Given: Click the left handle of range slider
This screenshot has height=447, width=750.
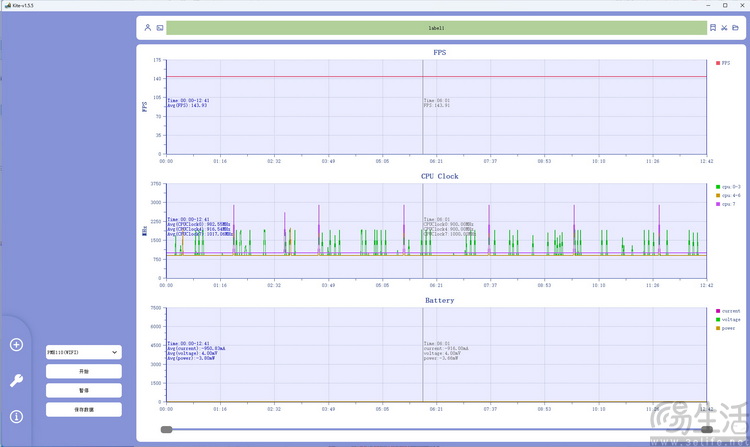Looking at the screenshot, I should pyautogui.click(x=167, y=429).
